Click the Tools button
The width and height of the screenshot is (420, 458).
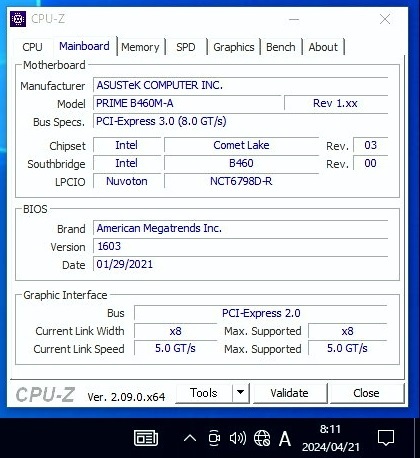tap(204, 393)
